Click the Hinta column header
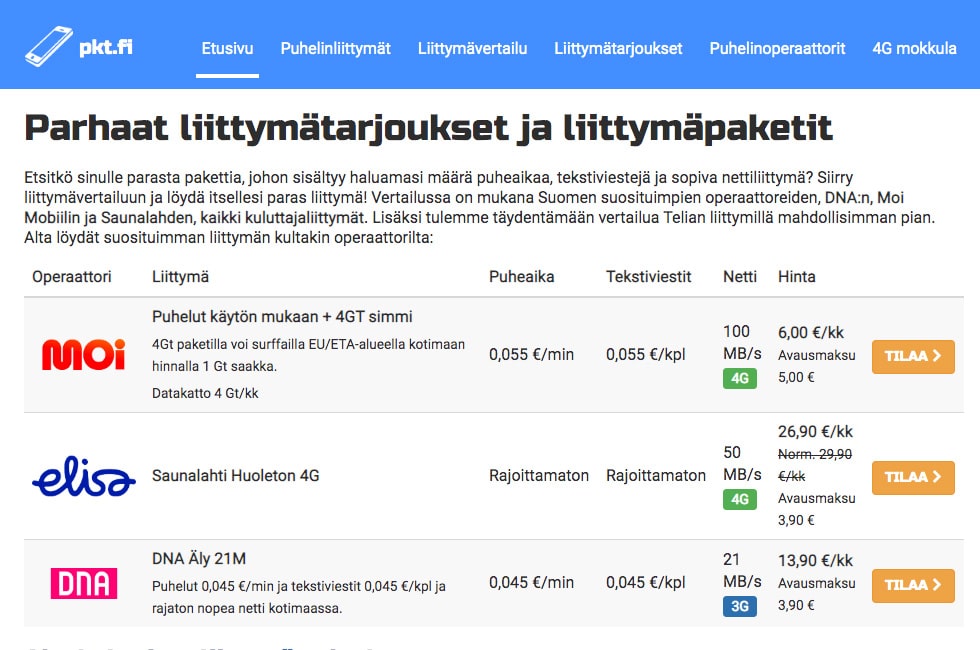Image resolution: width=980 pixels, height=650 pixels. 796,277
